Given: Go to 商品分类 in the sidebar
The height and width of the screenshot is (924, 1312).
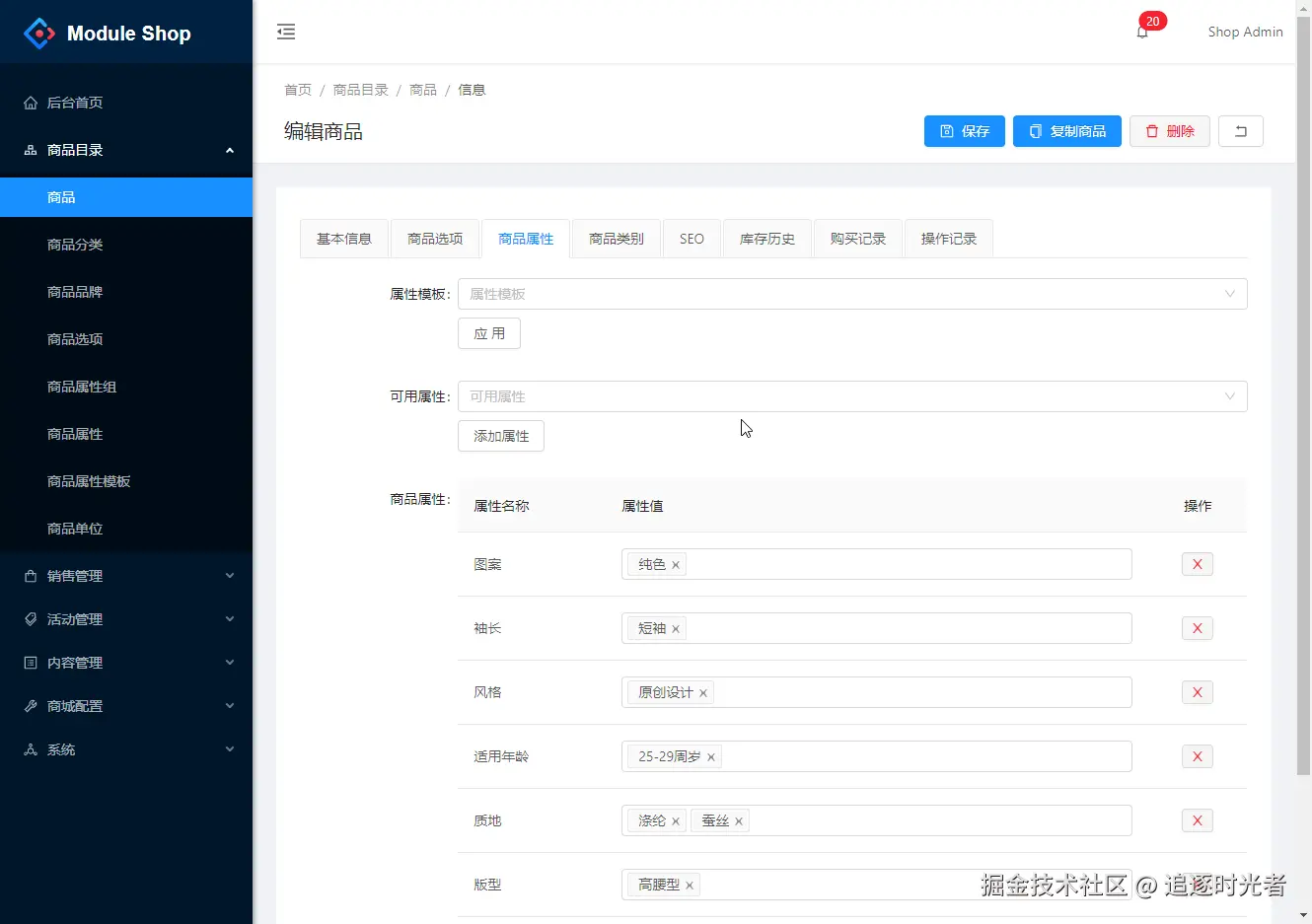Looking at the screenshot, I should point(126,245).
